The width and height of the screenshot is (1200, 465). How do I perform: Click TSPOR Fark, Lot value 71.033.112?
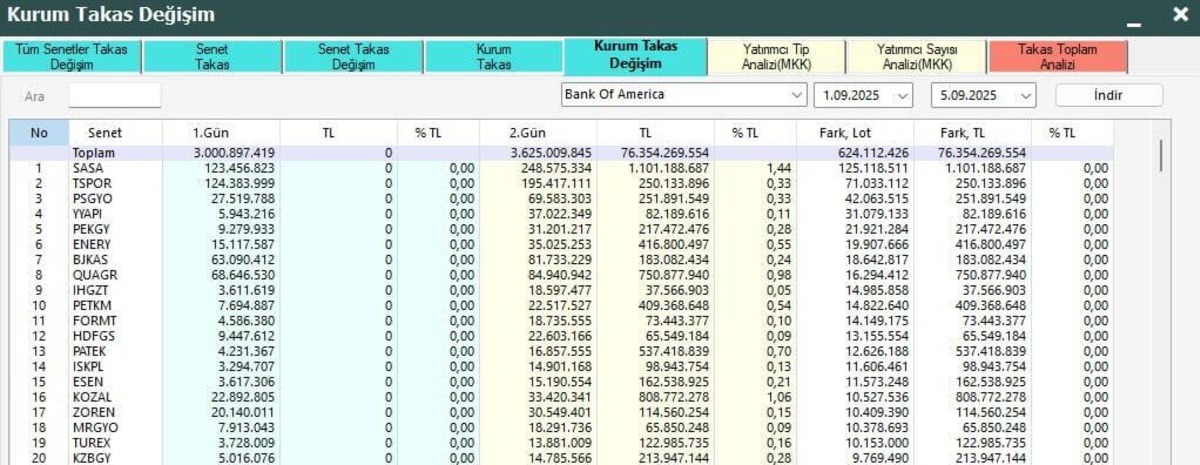876,184
